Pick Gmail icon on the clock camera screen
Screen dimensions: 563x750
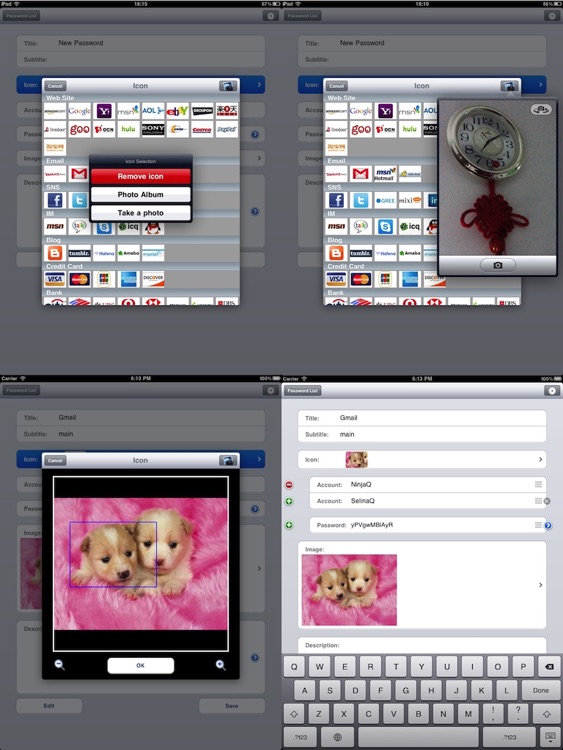click(x=361, y=174)
